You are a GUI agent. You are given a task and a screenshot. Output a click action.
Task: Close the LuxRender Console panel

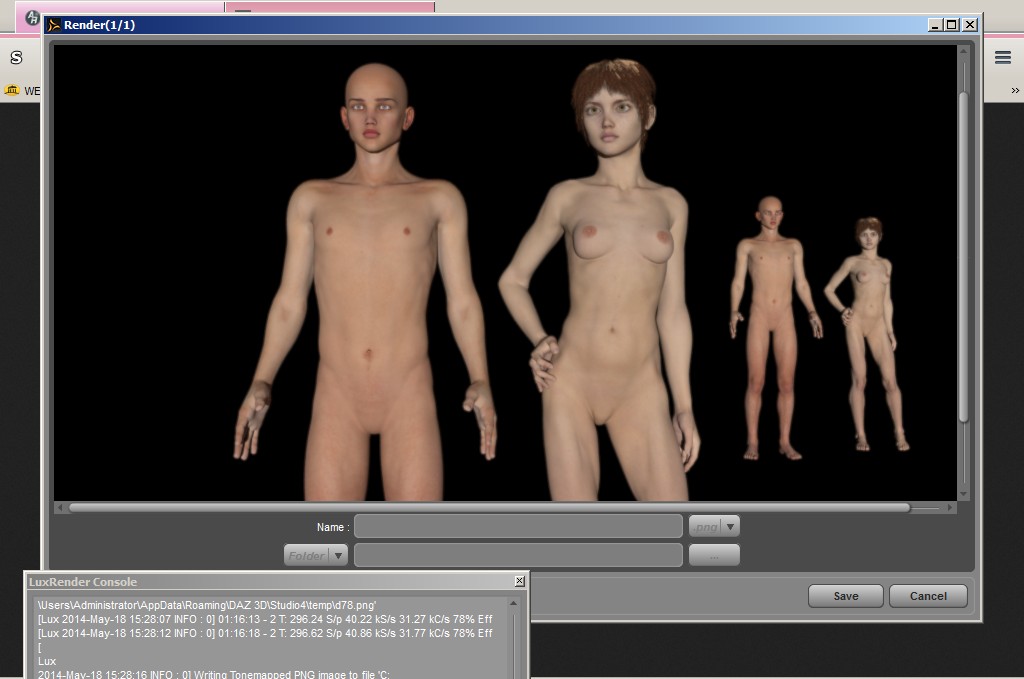[x=520, y=581]
